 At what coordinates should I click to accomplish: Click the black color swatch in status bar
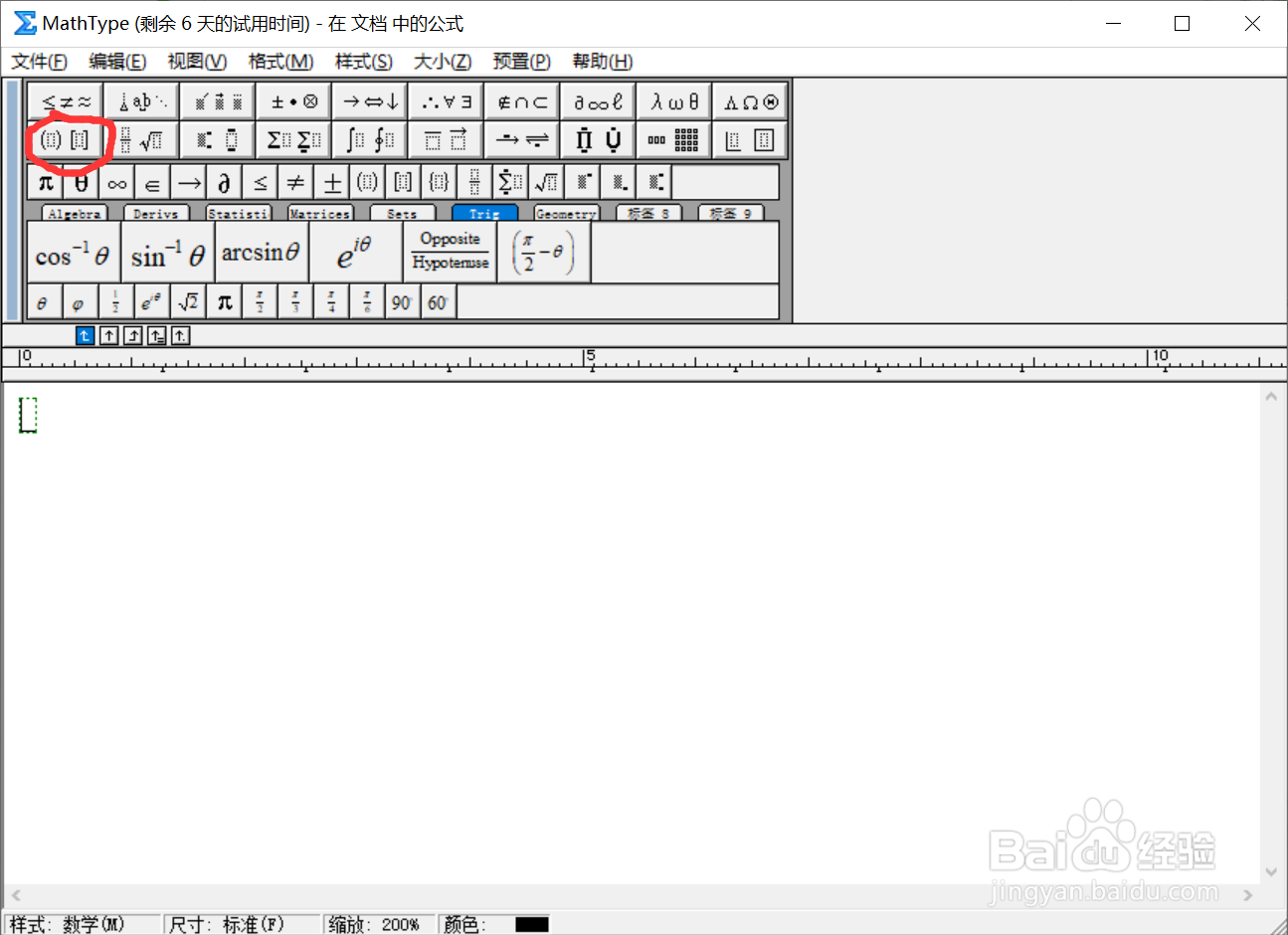tap(532, 925)
